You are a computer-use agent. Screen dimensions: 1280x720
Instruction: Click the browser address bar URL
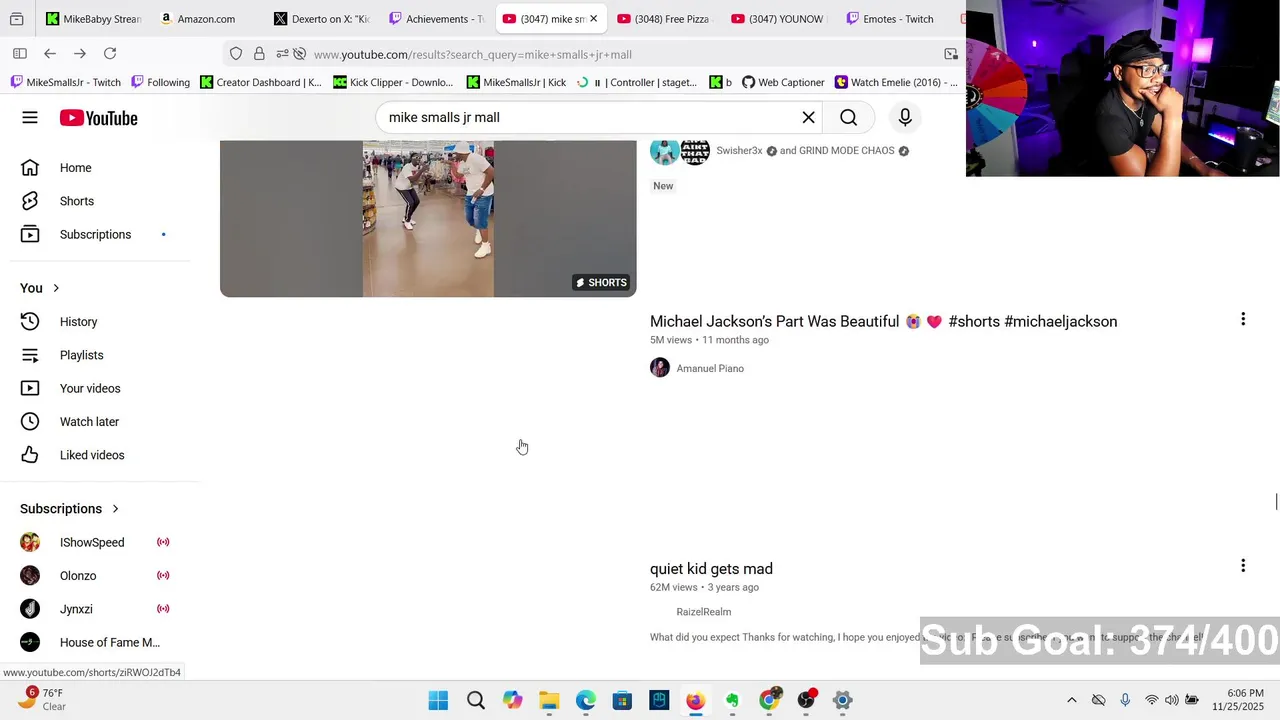(472, 54)
